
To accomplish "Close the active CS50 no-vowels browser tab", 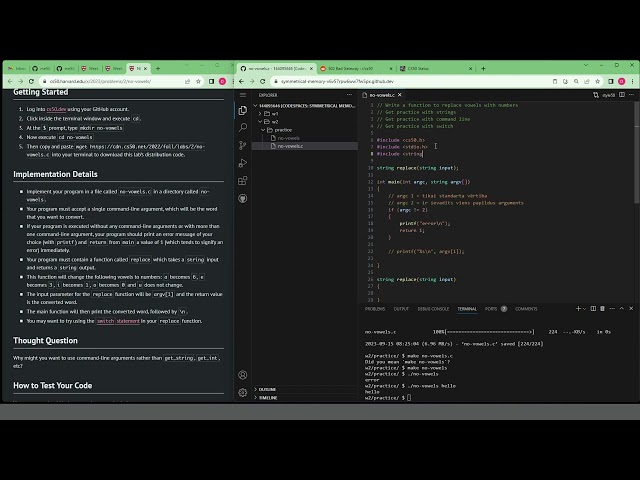I will click(145, 69).
